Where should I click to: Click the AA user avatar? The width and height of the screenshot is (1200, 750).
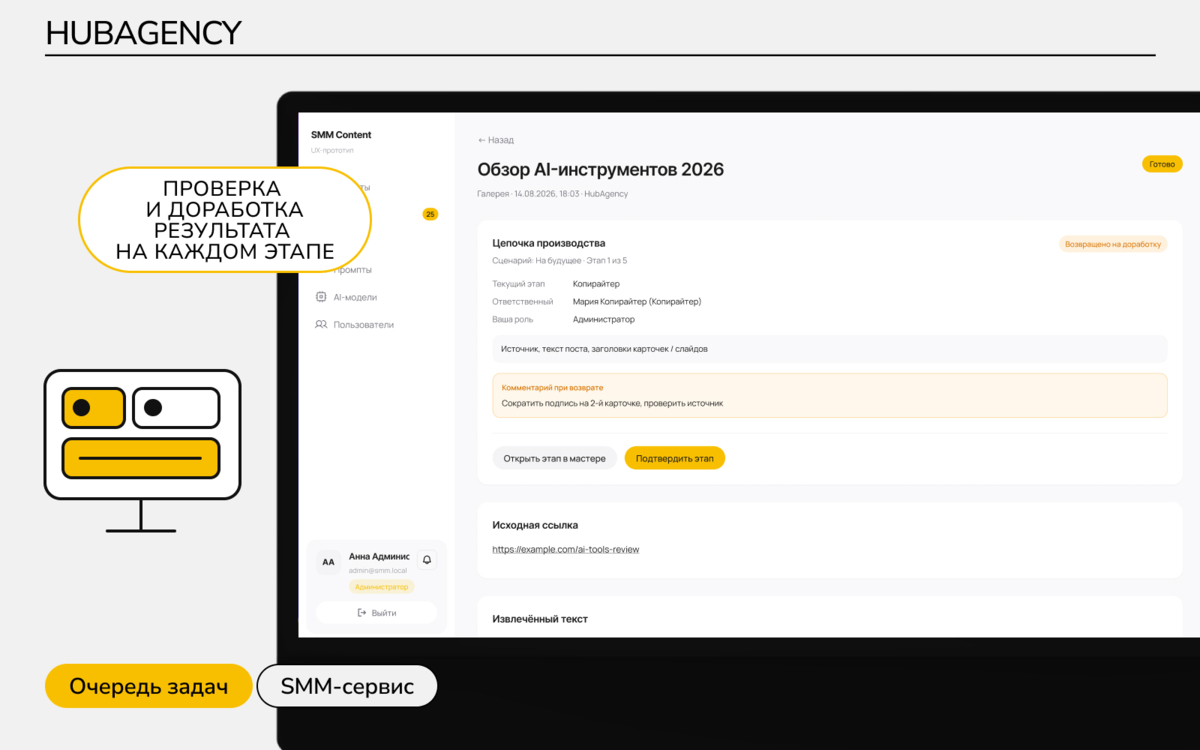click(x=328, y=563)
